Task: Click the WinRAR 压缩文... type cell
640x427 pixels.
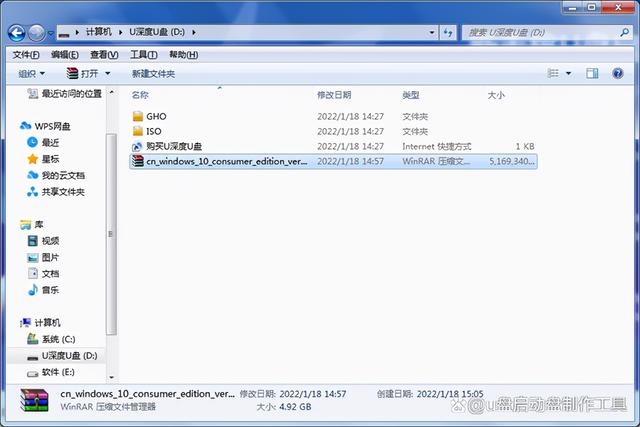Action: point(436,161)
